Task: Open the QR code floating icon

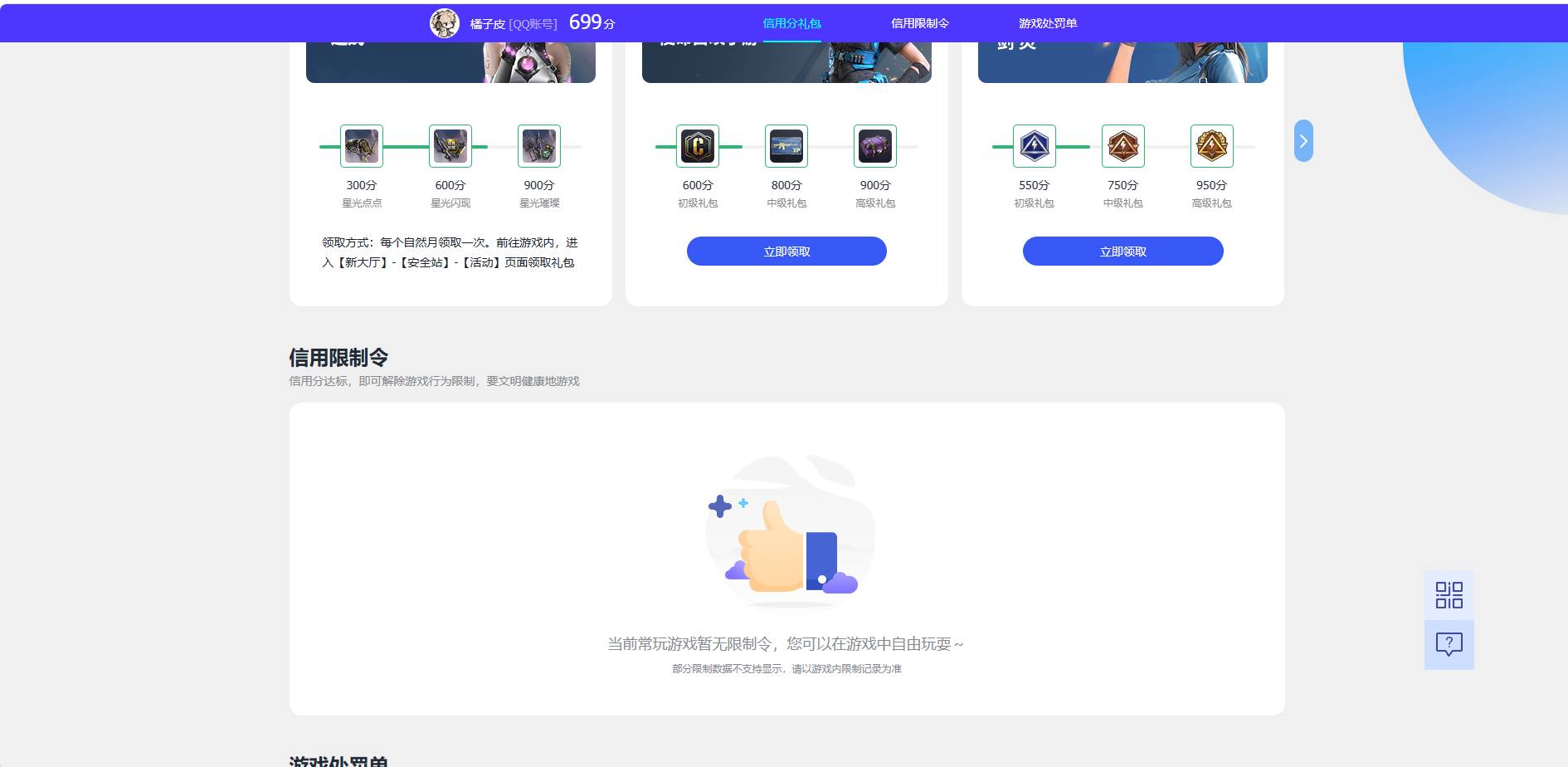Action: [x=1449, y=595]
